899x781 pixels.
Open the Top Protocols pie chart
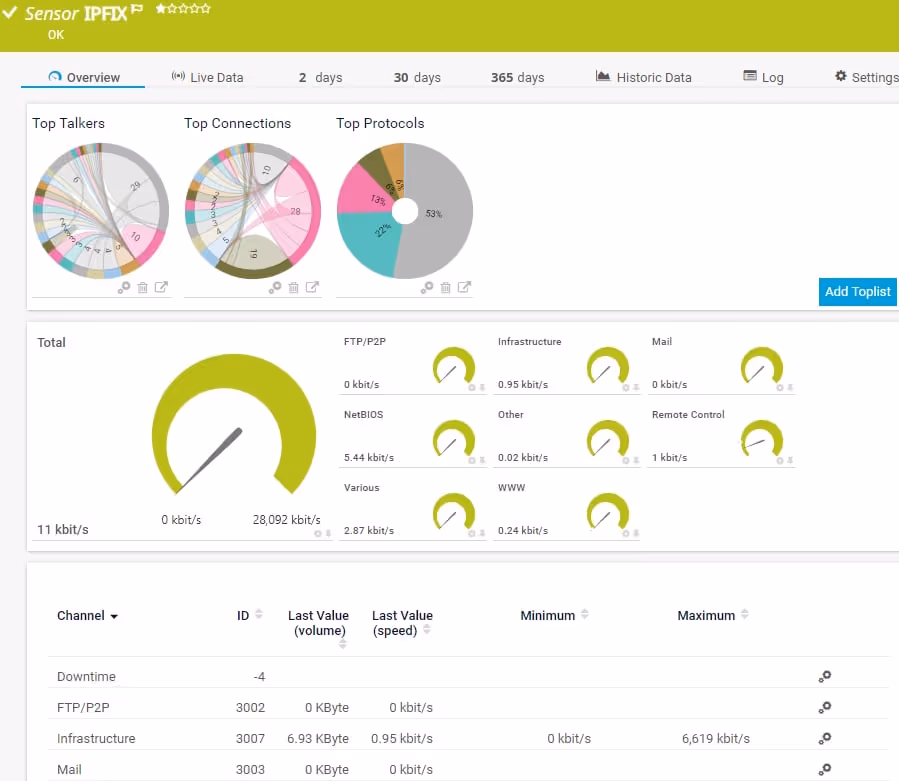coord(404,211)
